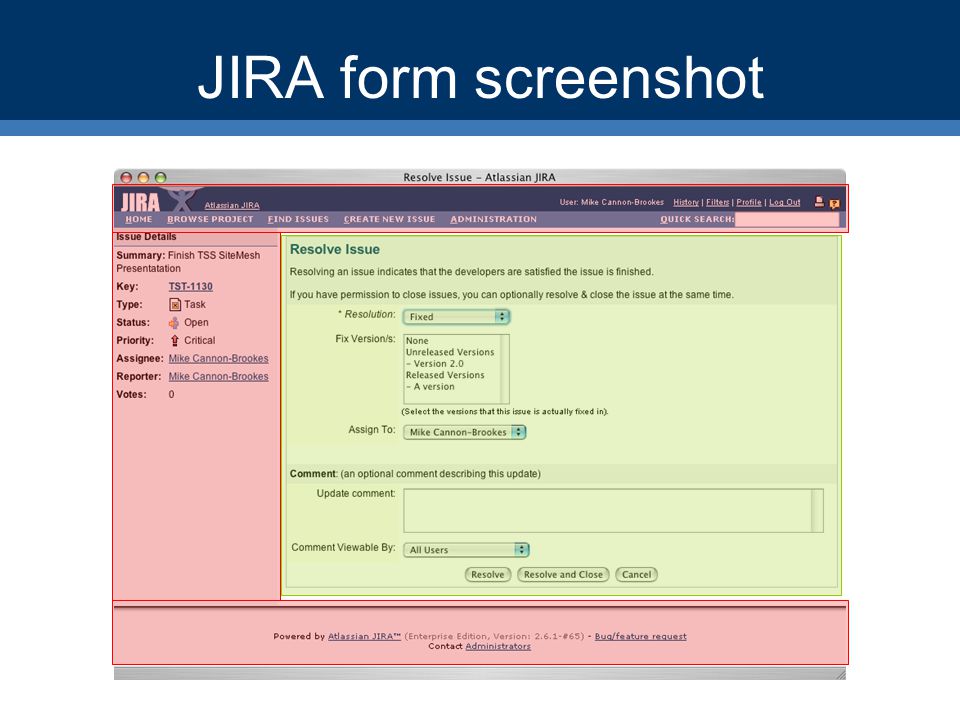
Task: Click the Update comment scrollbar
Action: click(x=817, y=511)
